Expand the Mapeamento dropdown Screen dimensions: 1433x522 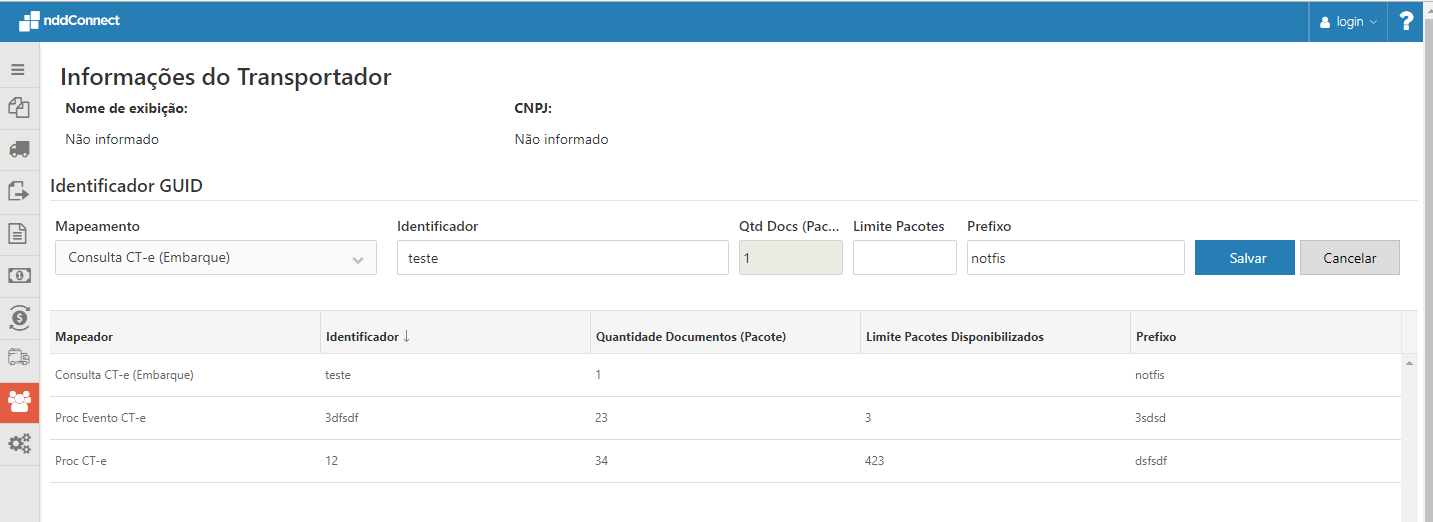(x=216, y=257)
